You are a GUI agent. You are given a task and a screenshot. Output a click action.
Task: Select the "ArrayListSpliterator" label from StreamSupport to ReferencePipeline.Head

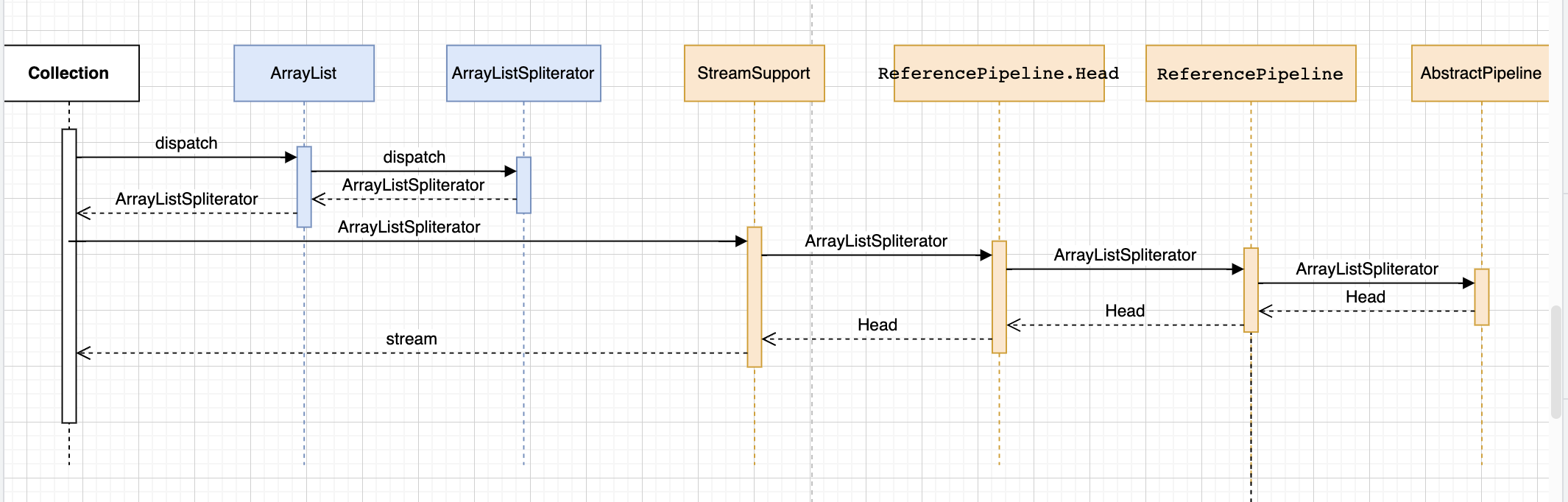pos(876,241)
